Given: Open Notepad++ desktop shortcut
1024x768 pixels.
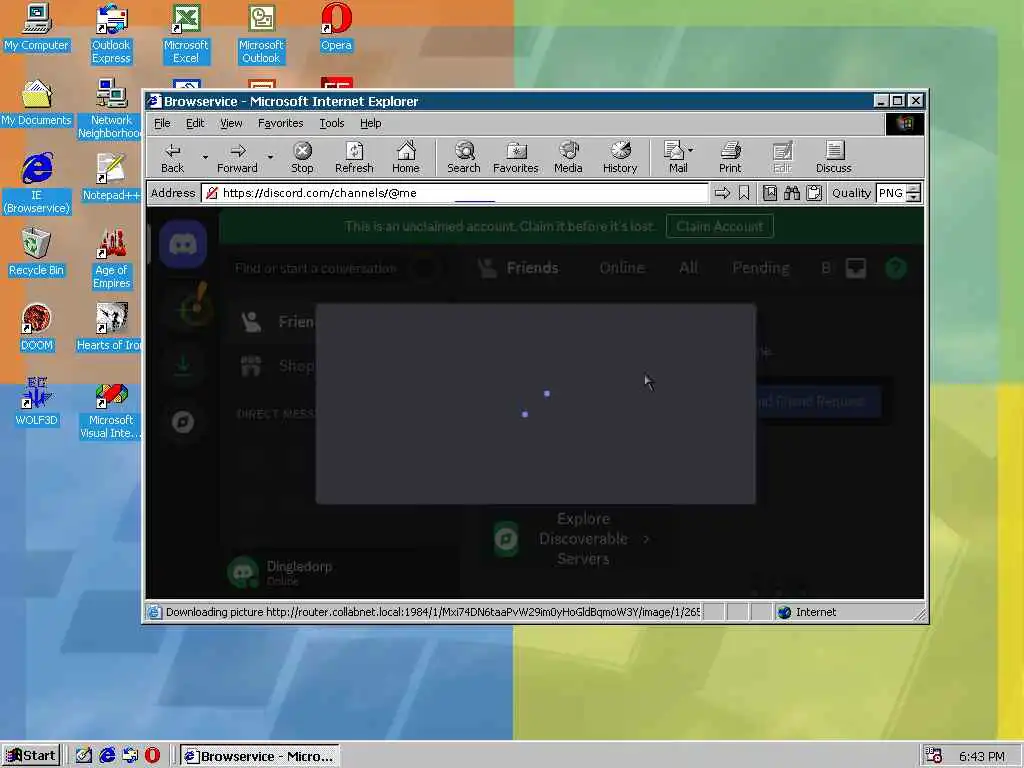Looking at the screenshot, I should point(111,178).
